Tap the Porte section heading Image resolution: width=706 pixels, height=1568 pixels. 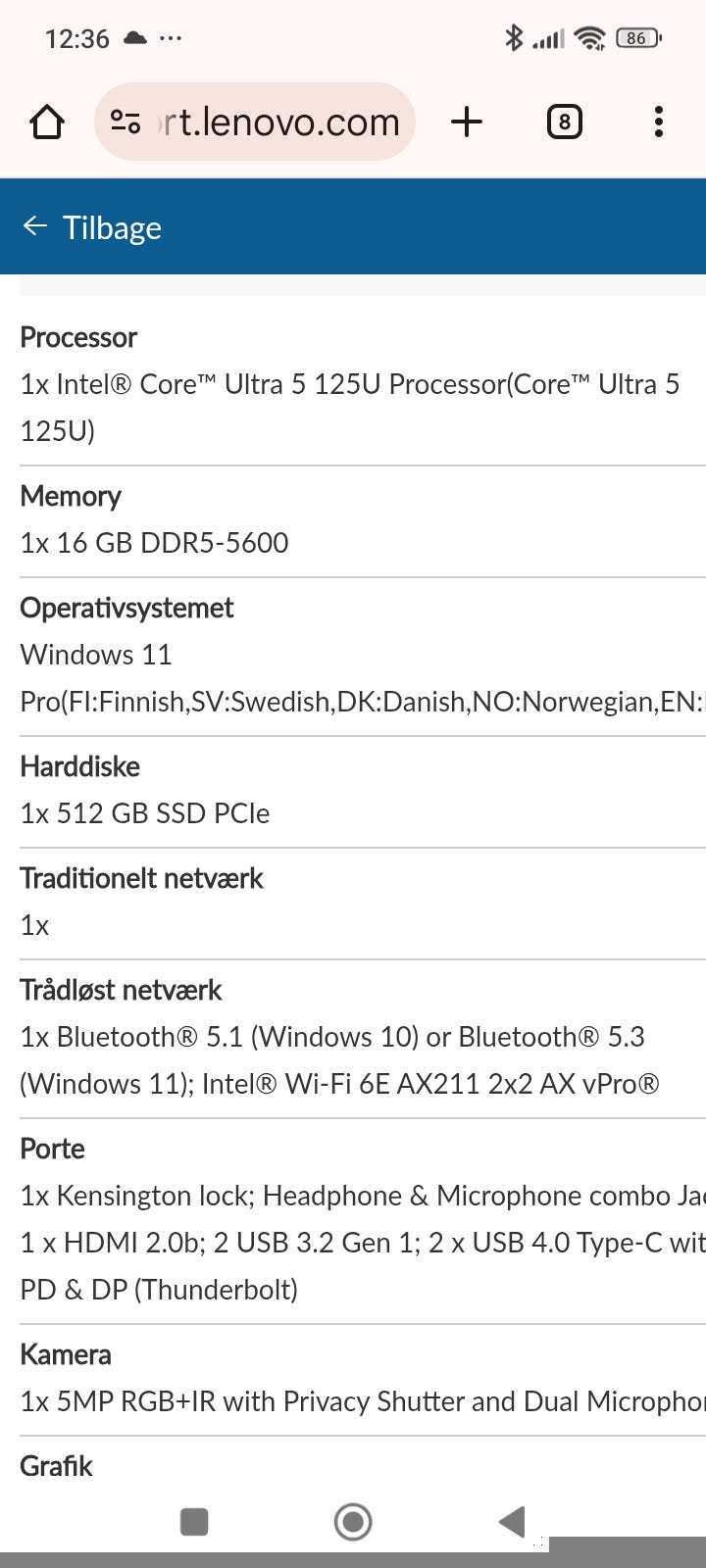tap(53, 1149)
